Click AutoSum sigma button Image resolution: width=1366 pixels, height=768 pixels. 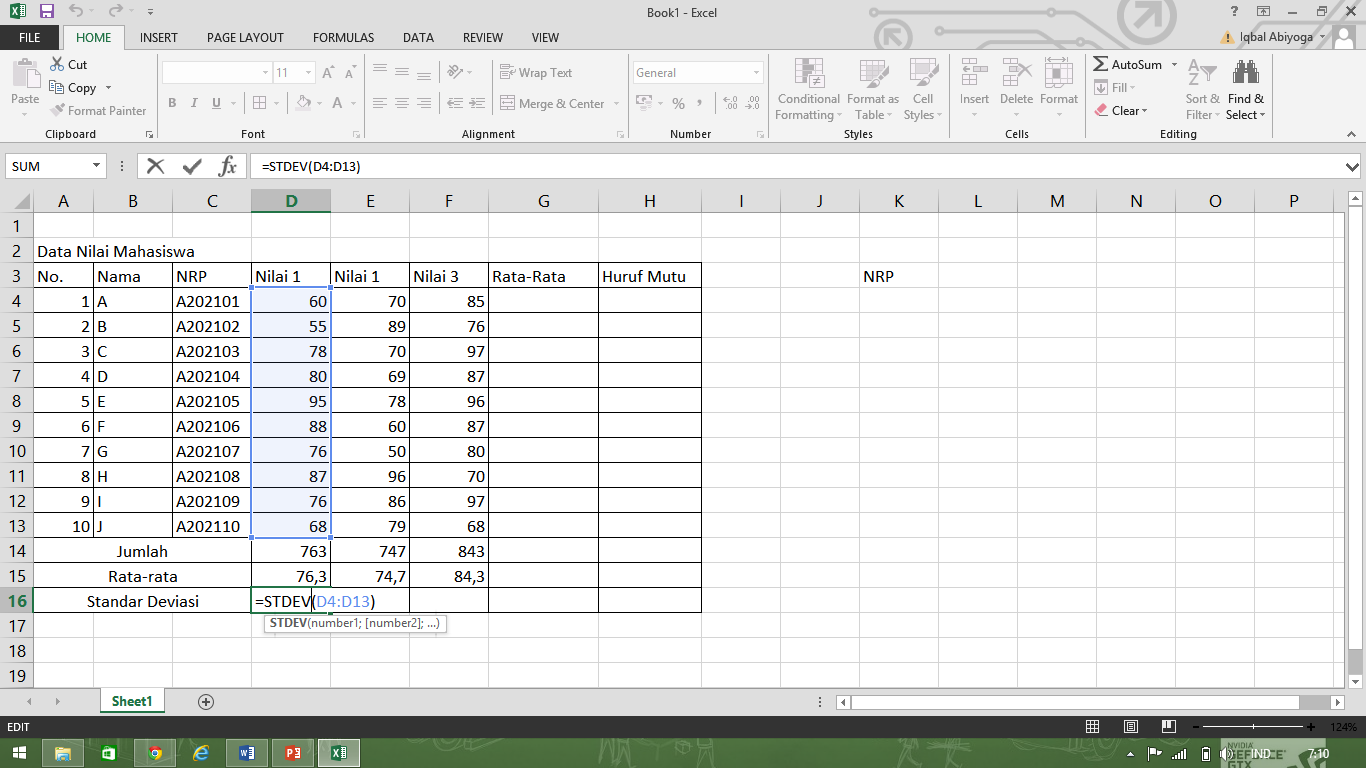click(x=1129, y=64)
